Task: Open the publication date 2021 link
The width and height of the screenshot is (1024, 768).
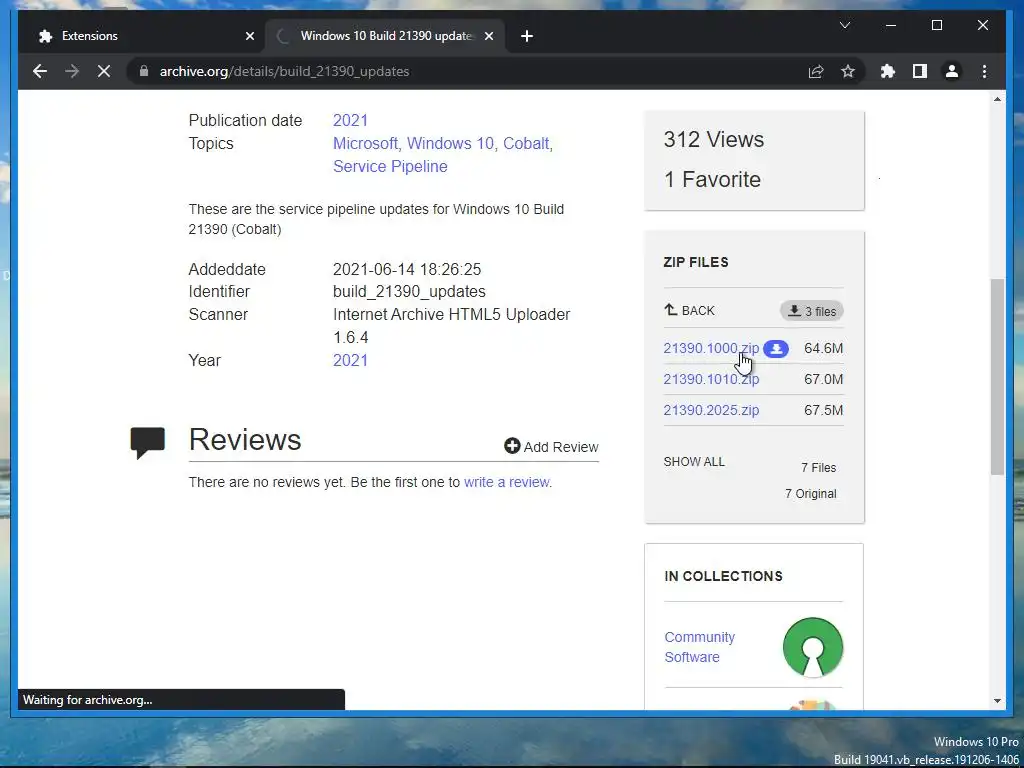Action: pyautogui.click(x=350, y=120)
